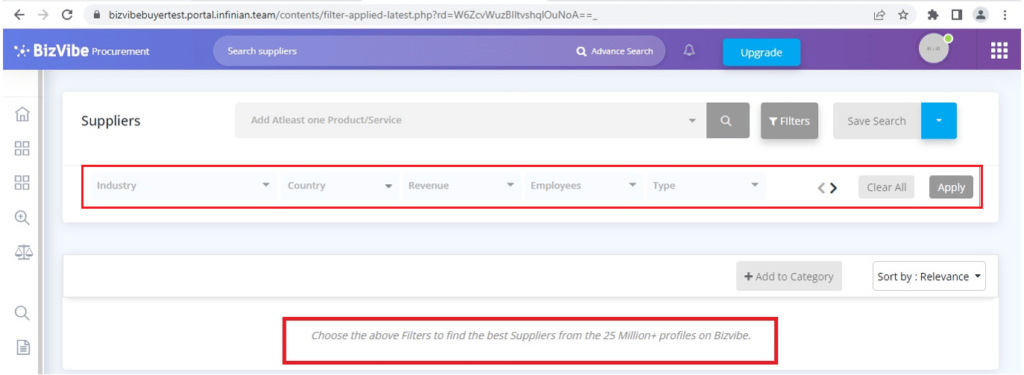Click the compare scales sidebar icon
Image resolution: width=1024 pixels, height=375 pixels.
coord(23,252)
